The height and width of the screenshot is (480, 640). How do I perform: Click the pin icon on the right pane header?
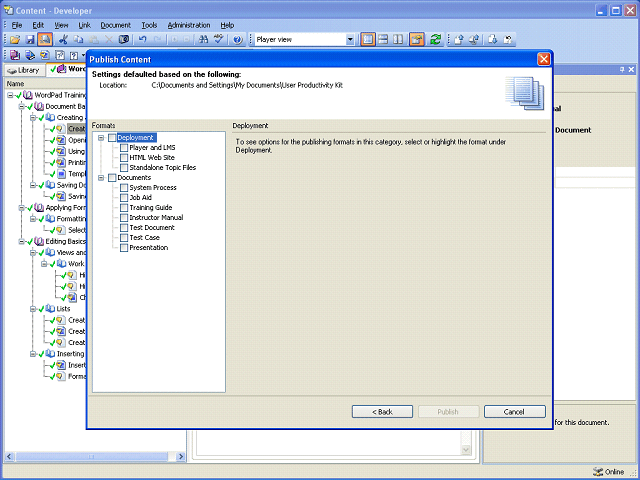click(622, 70)
